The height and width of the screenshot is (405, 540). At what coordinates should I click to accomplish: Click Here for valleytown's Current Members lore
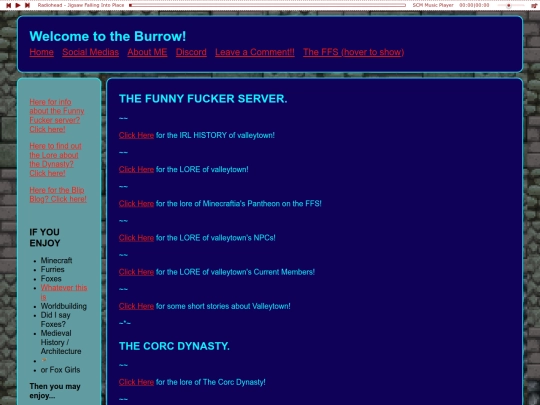click(x=136, y=272)
